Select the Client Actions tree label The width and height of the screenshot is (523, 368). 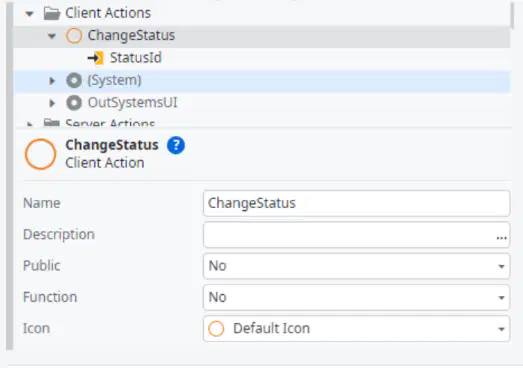(x=108, y=13)
